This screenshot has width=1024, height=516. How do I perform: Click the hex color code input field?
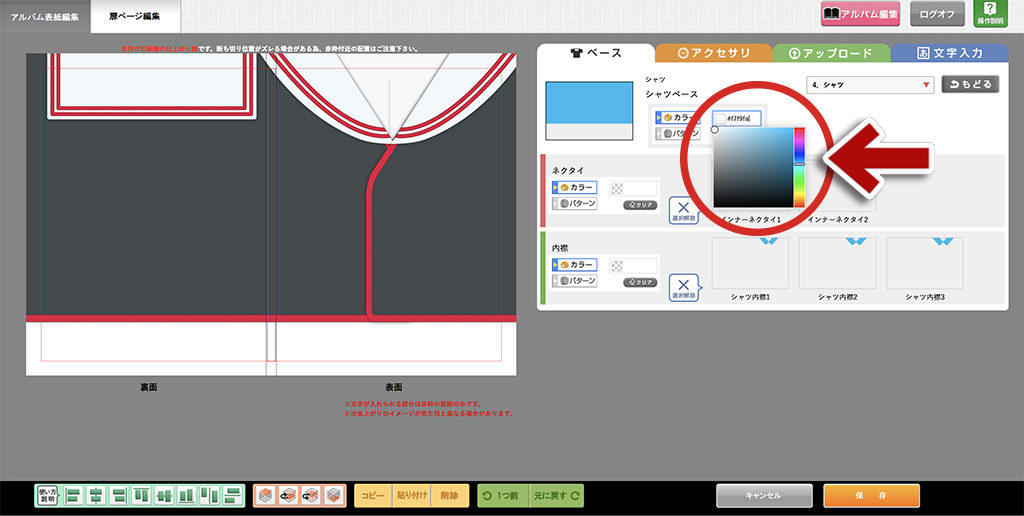[x=737, y=118]
